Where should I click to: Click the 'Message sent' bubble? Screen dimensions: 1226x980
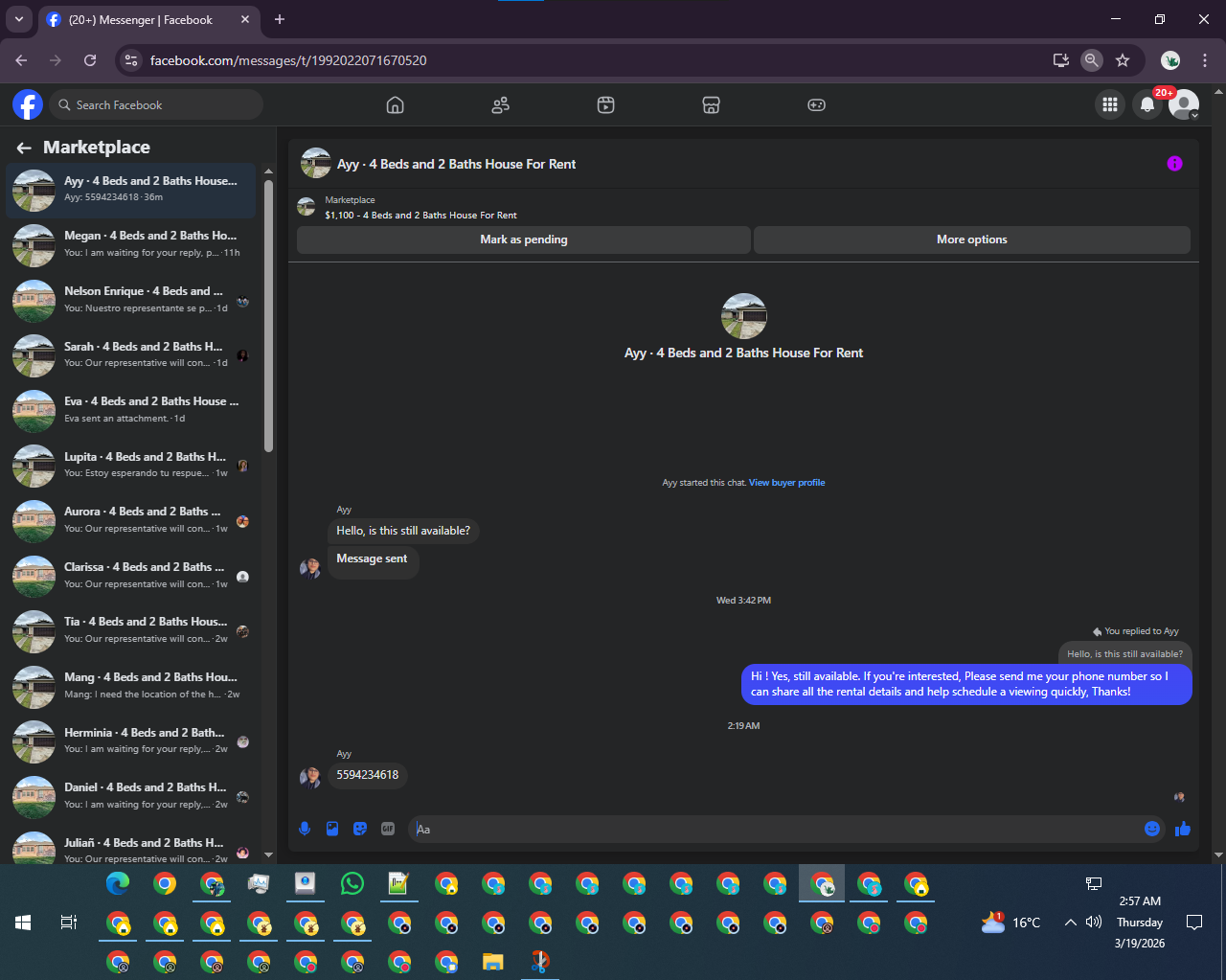coord(373,562)
